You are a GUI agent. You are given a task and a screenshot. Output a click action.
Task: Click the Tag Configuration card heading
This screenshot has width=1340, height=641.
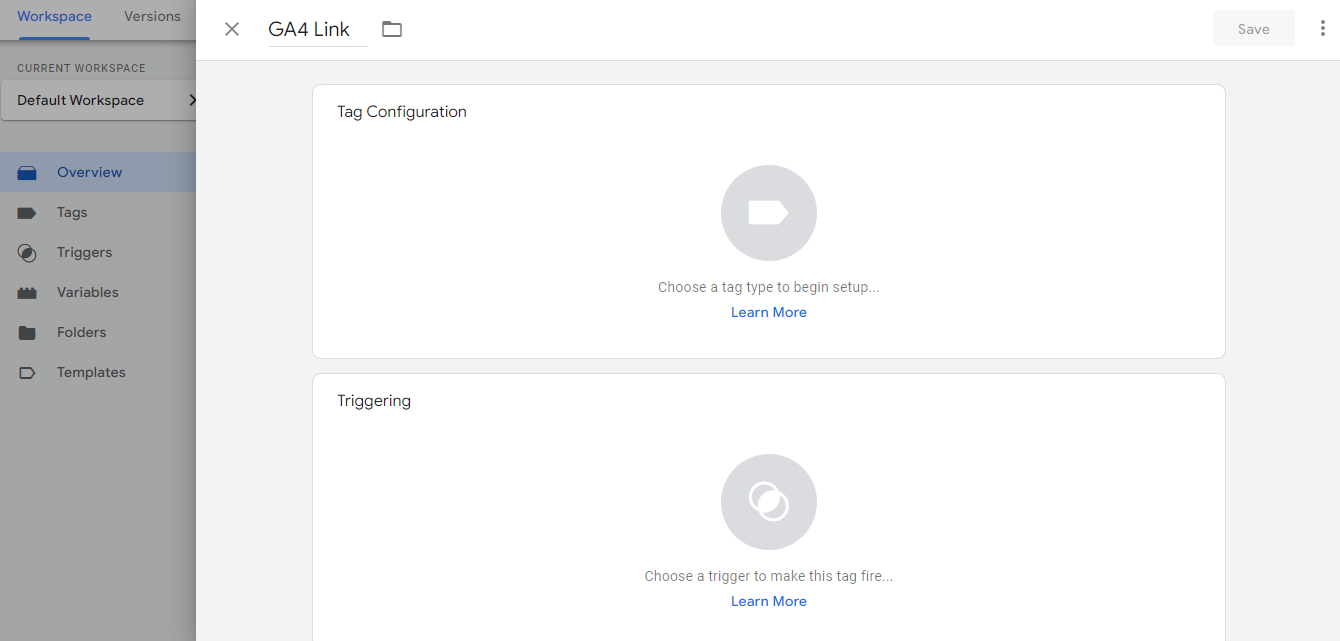(402, 112)
